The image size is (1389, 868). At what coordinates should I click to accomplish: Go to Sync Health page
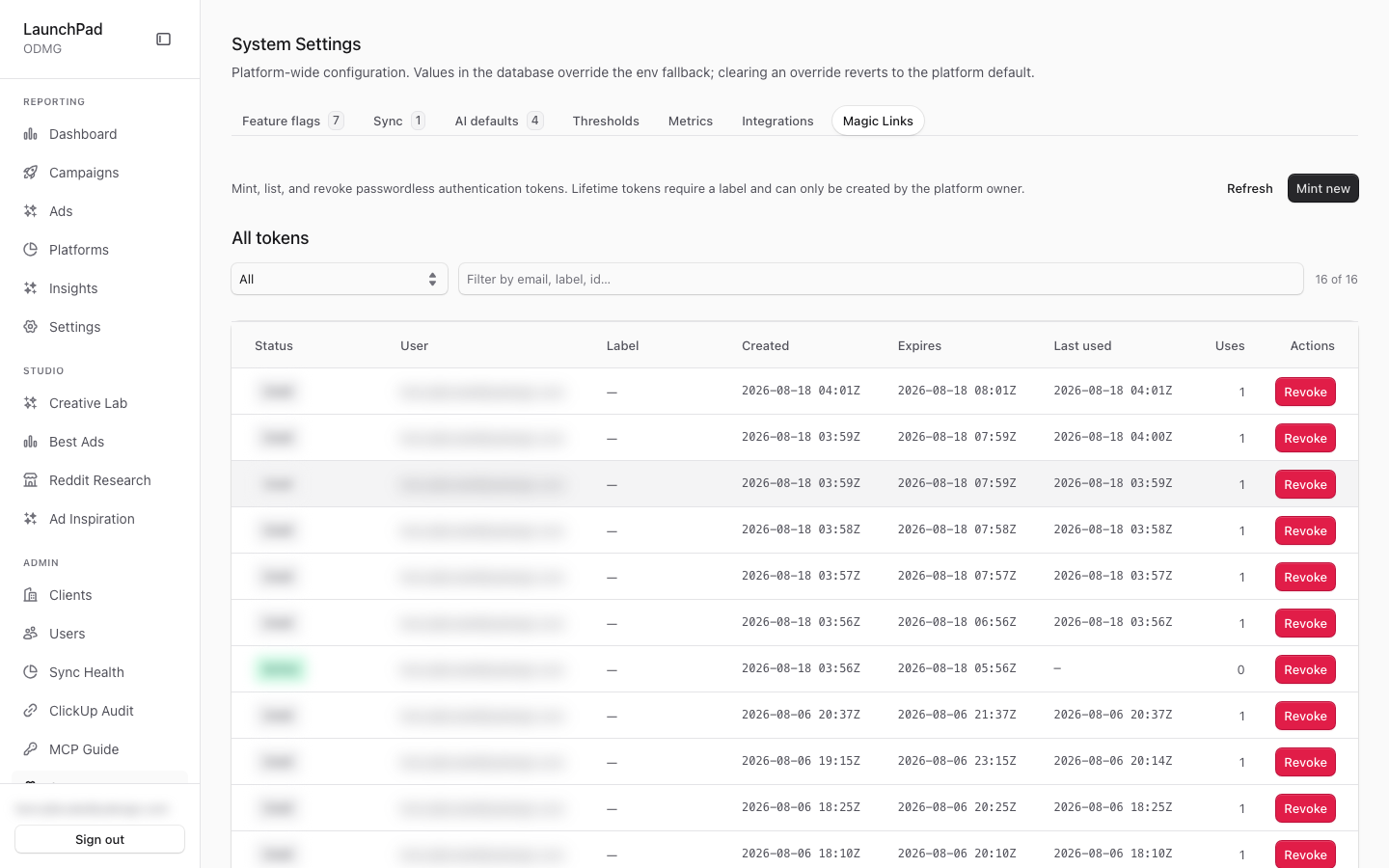click(x=100, y=672)
